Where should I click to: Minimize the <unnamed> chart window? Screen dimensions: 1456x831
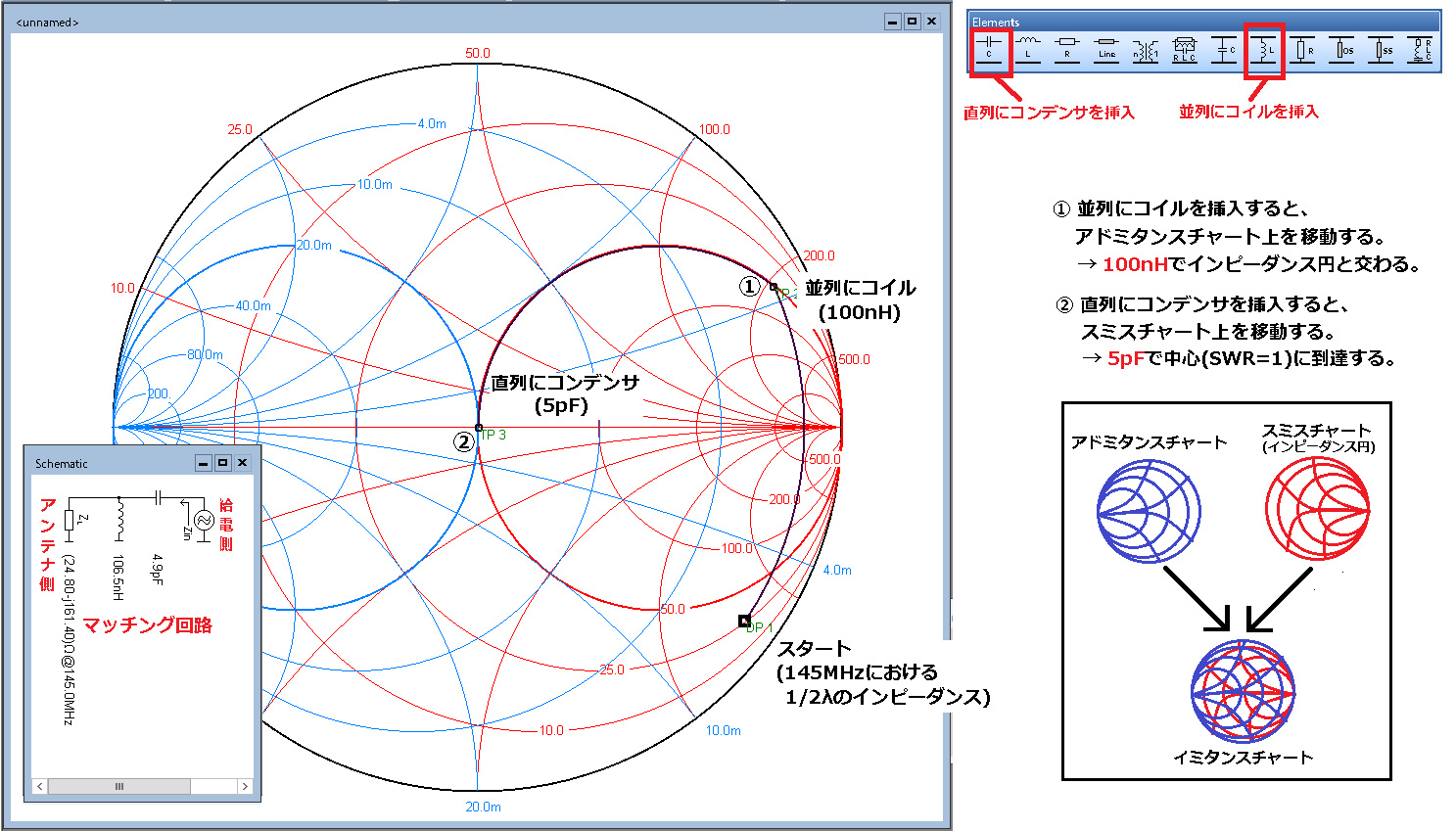pyautogui.click(x=893, y=21)
